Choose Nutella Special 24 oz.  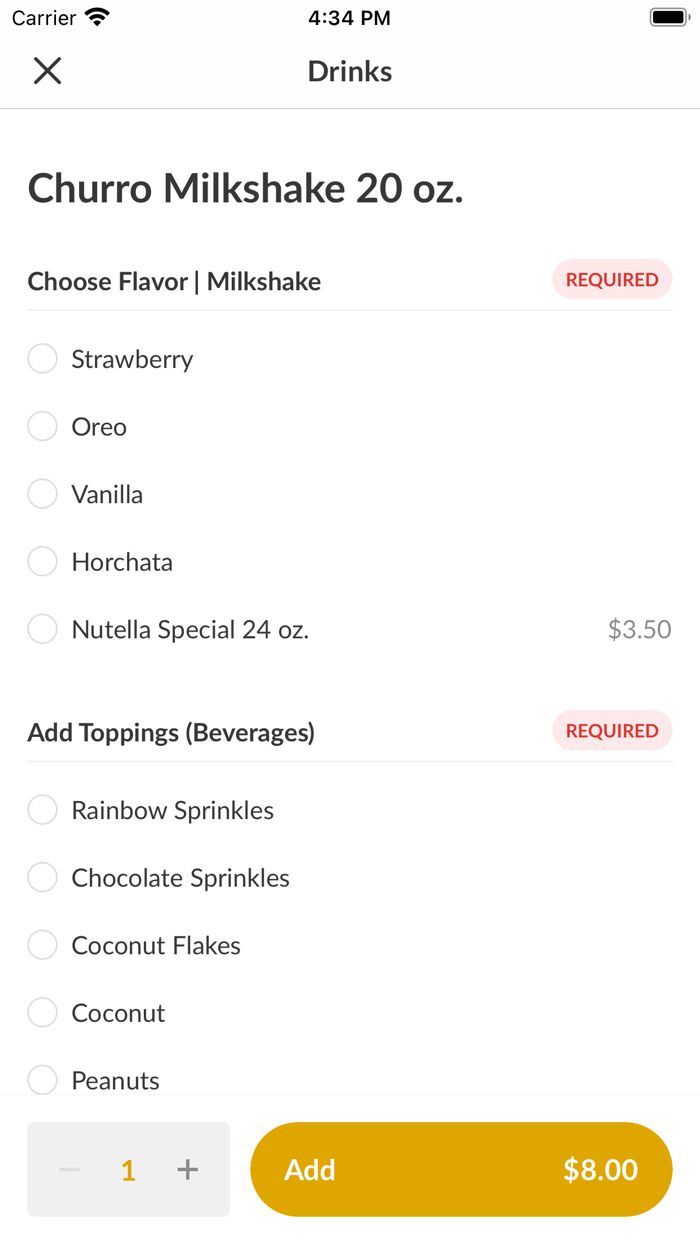(x=42, y=630)
